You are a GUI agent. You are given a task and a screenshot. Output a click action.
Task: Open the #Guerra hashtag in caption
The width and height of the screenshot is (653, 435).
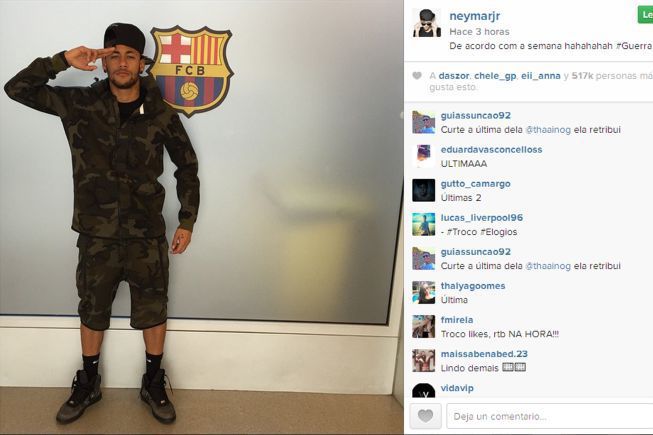[634, 46]
